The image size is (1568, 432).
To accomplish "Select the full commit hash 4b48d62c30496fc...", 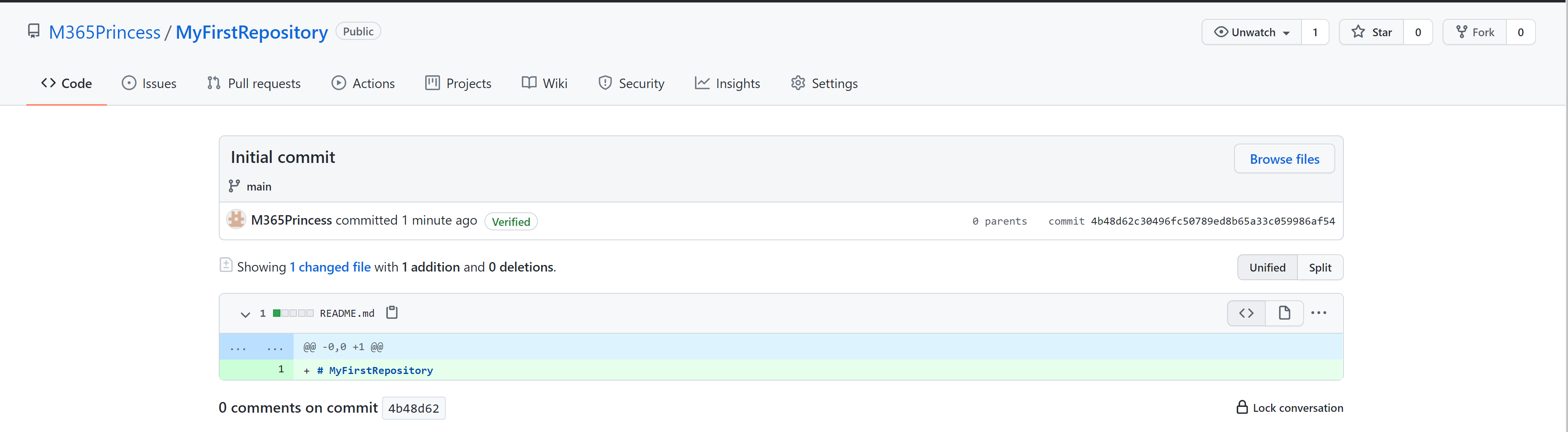I will [x=1213, y=221].
